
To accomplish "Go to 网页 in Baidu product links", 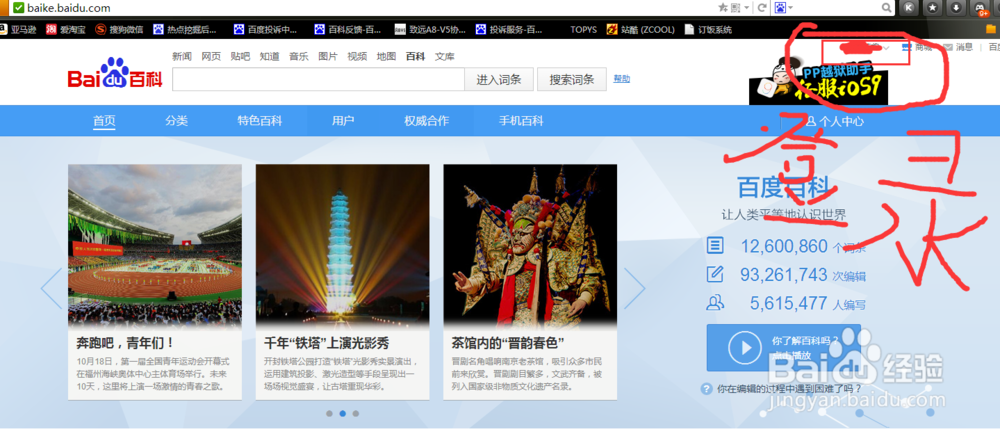I will (211, 57).
